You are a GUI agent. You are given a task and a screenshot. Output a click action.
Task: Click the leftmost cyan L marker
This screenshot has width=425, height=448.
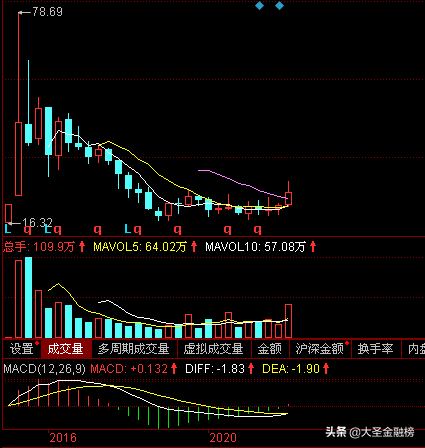8,229
